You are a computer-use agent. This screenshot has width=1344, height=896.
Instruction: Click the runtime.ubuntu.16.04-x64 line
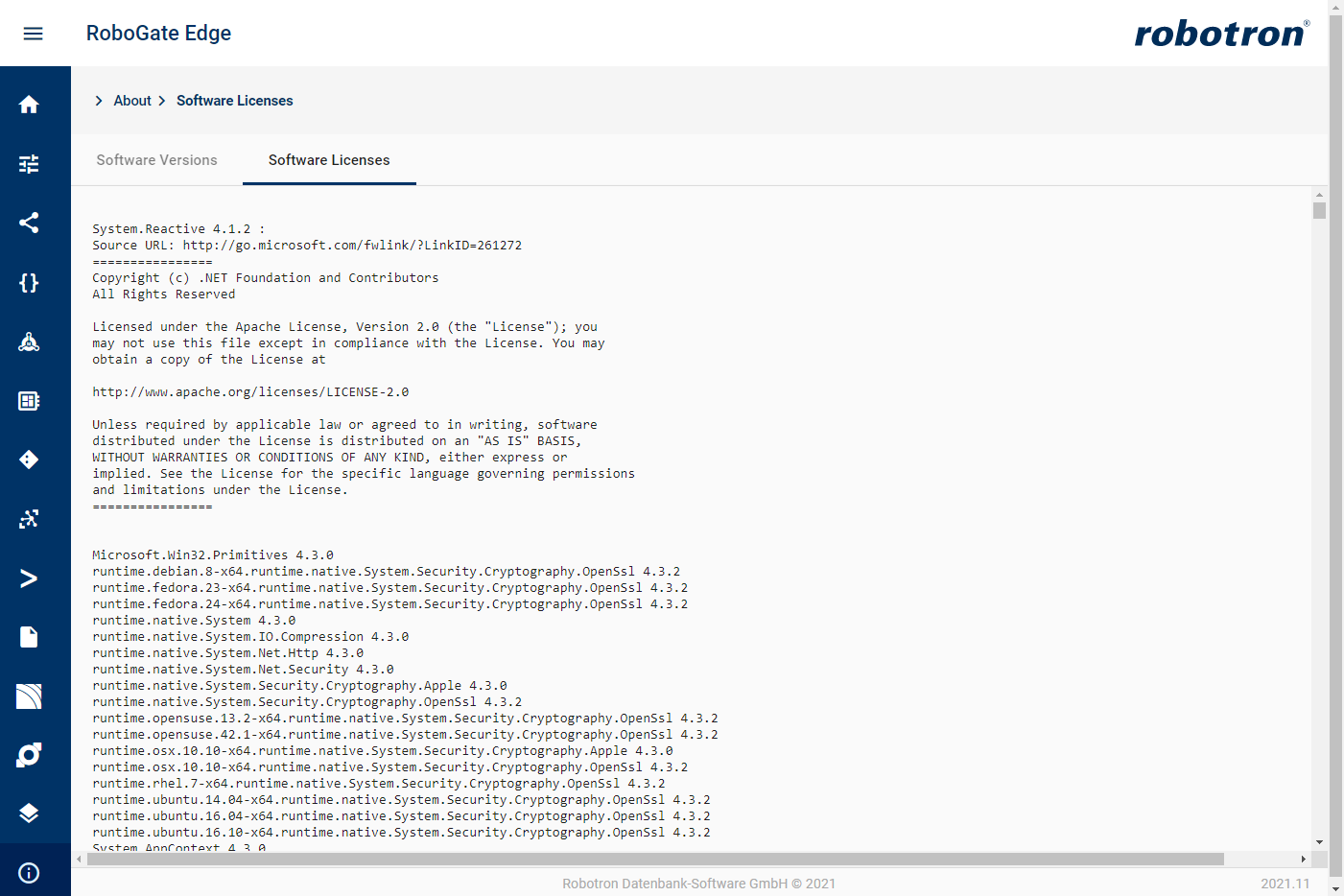point(401,816)
